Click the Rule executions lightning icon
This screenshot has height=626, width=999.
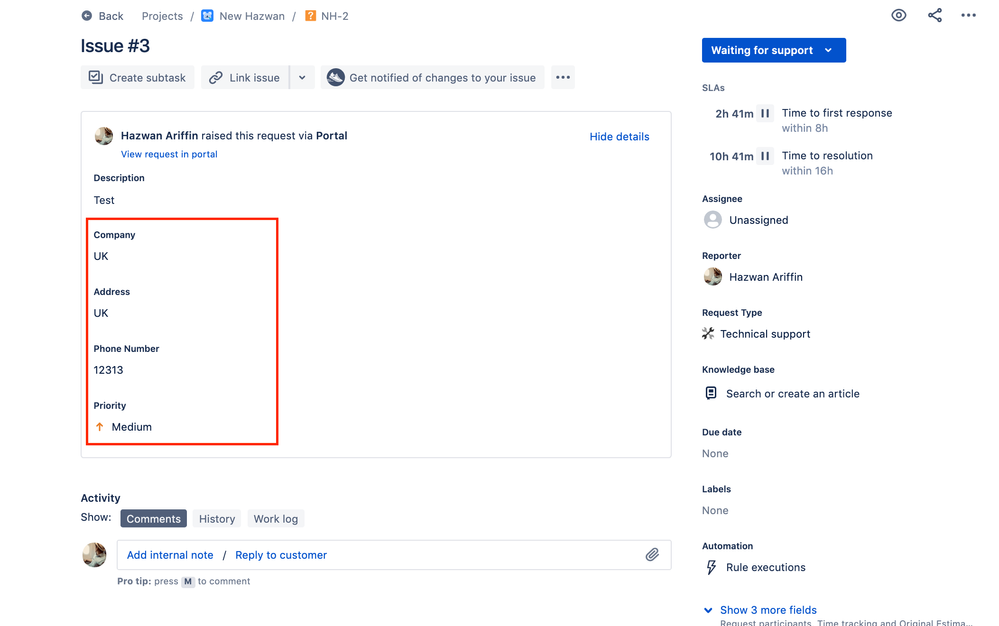[711, 567]
